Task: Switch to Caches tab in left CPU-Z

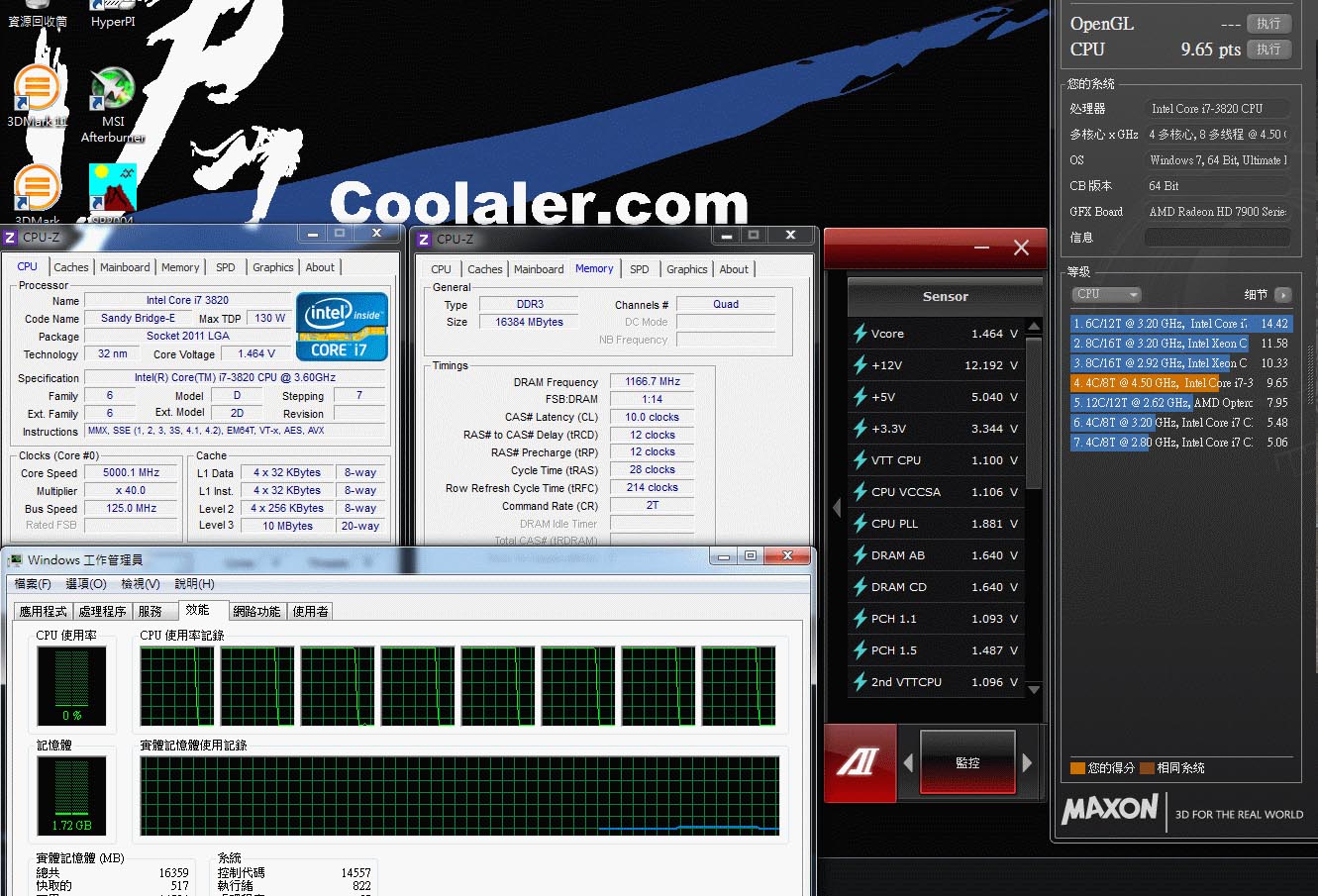Action: (71, 267)
